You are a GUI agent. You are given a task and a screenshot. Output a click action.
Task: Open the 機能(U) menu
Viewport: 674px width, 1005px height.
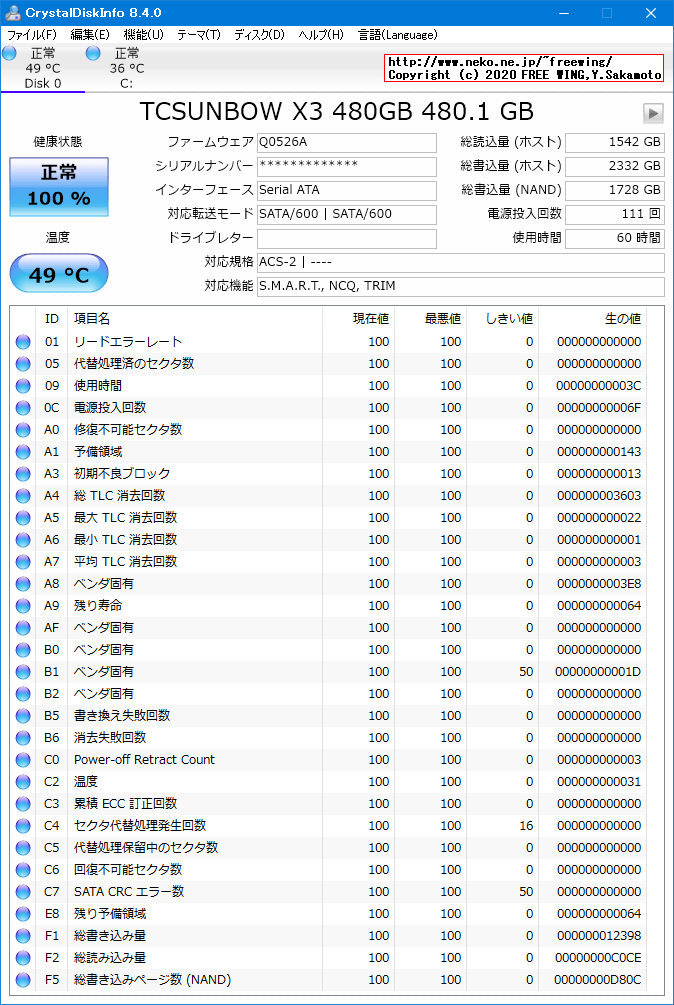click(x=144, y=35)
